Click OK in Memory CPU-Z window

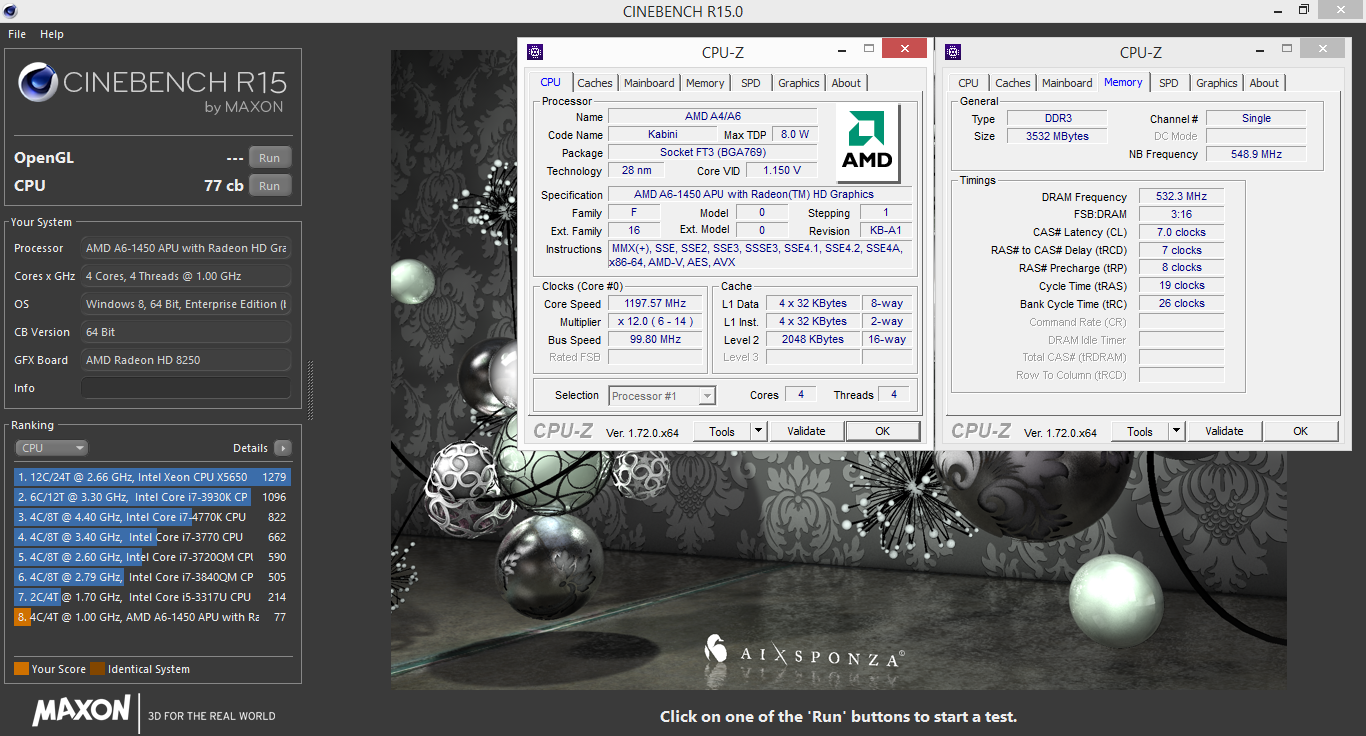click(x=1300, y=432)
